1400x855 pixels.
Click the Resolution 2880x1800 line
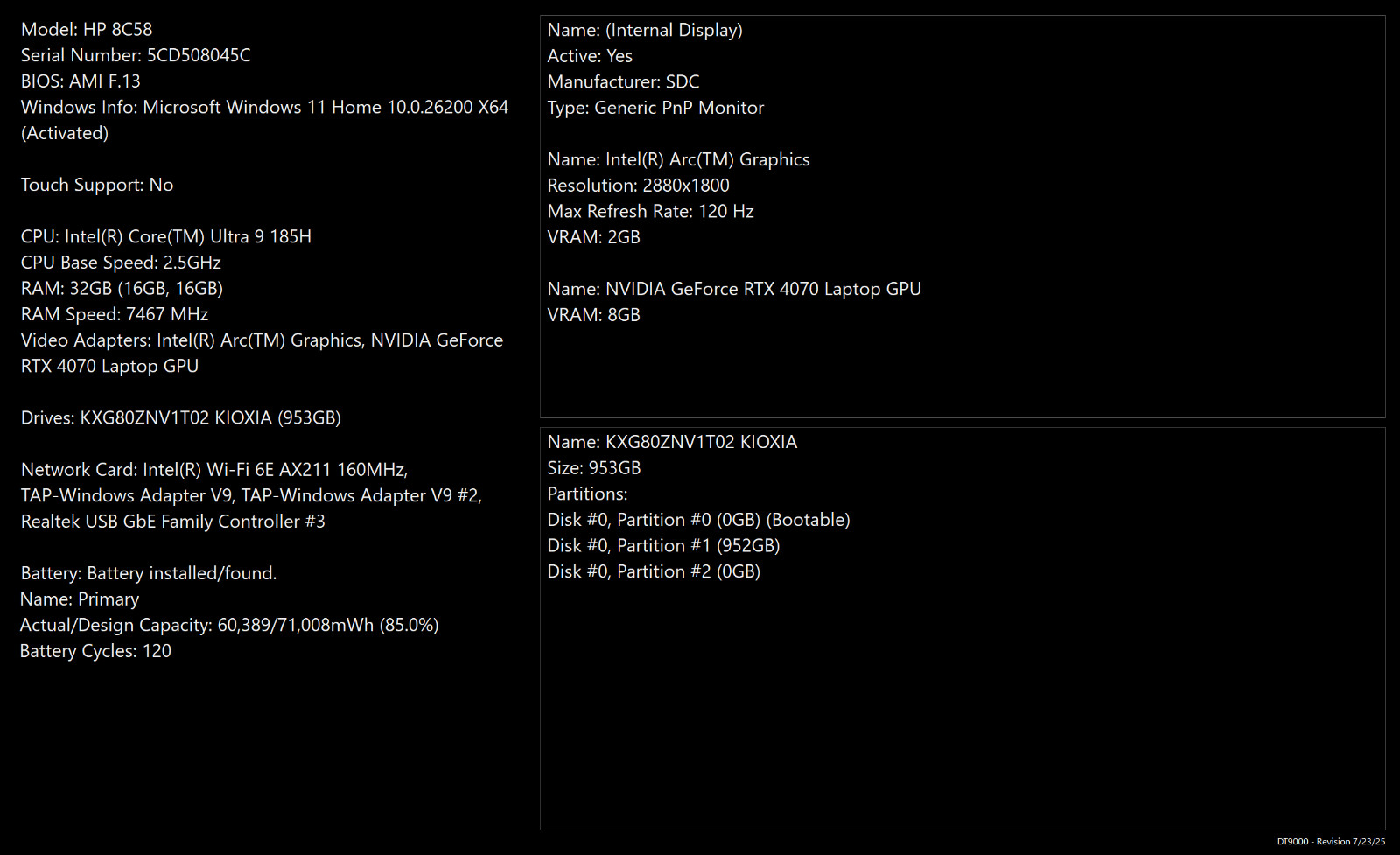[639, 186]
